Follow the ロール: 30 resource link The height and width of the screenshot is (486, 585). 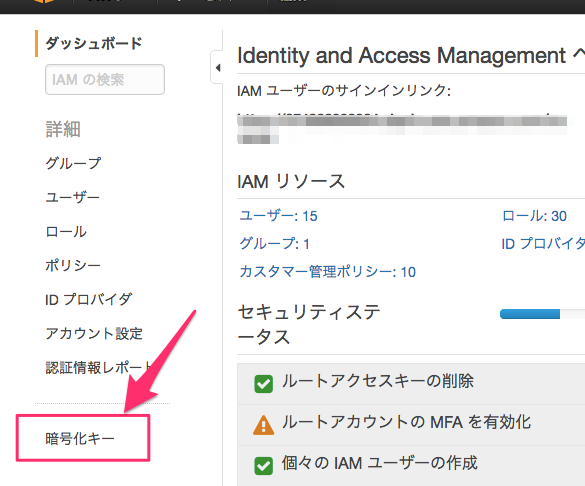pyautogui.click(x=534, y=216)
